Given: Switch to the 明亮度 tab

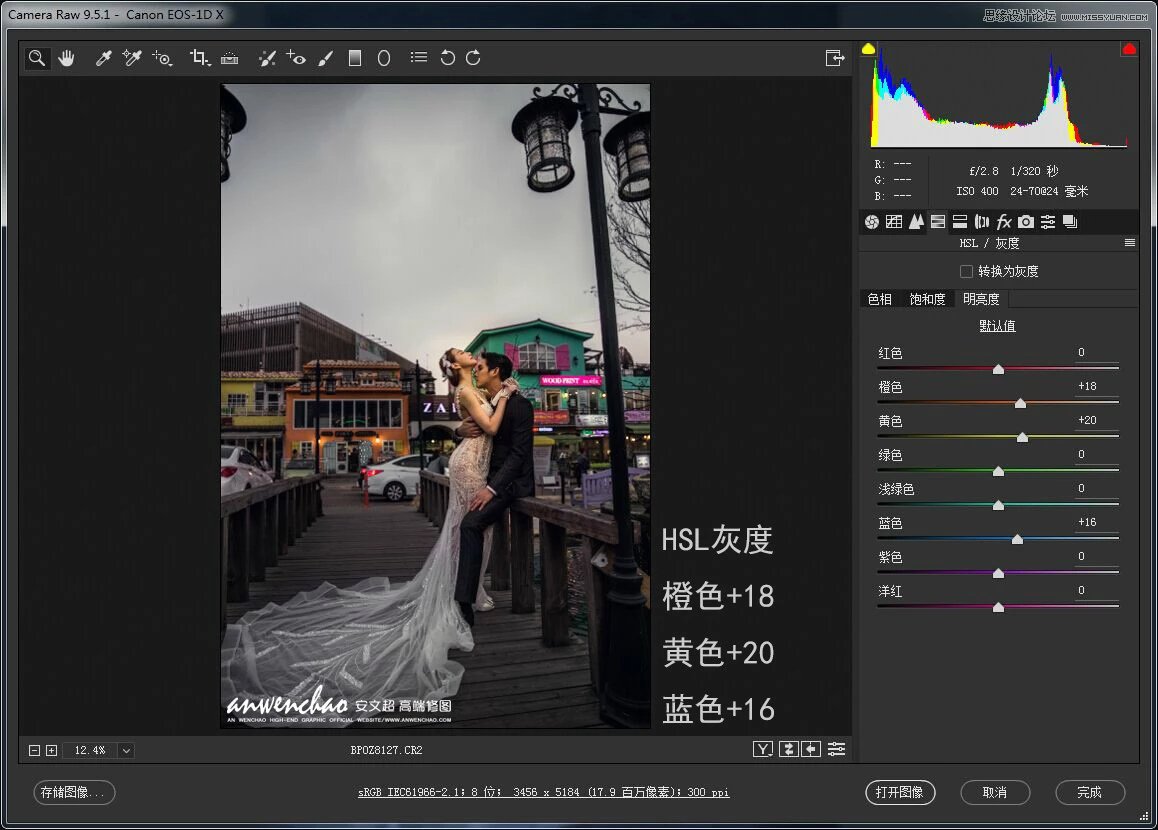Looking at the screenshot, I should tap(981, 299).
